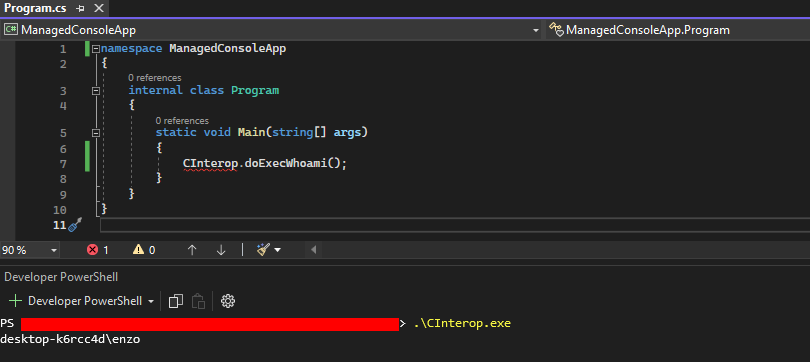The image size is (810, 362).
Task: Open the ManagedConsoleApp project dropdown
Action: tap(535, 30)
